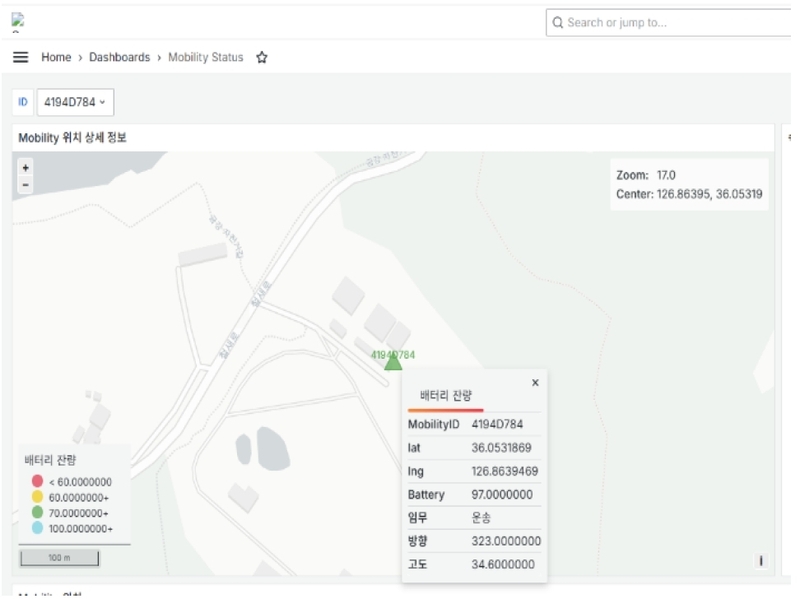Viewport: 800px width, 599px height.
Task: Click the red < 60.0000000 legend swatch
Action: tap(37, 481)
